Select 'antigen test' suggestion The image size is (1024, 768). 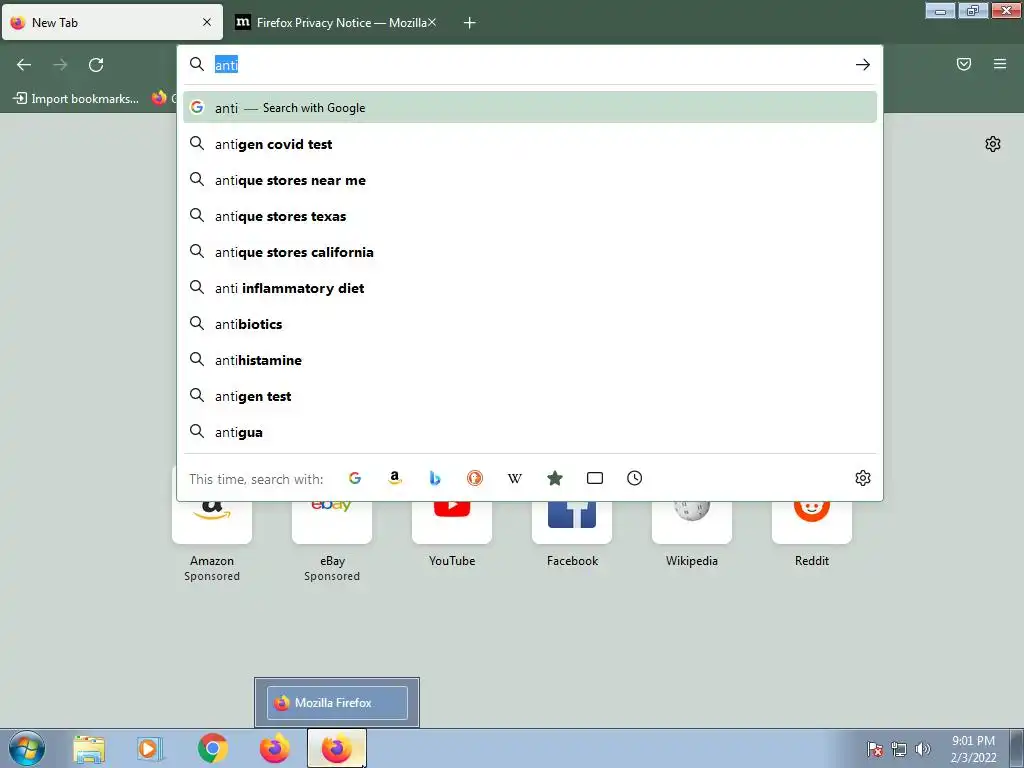[530, 396]
